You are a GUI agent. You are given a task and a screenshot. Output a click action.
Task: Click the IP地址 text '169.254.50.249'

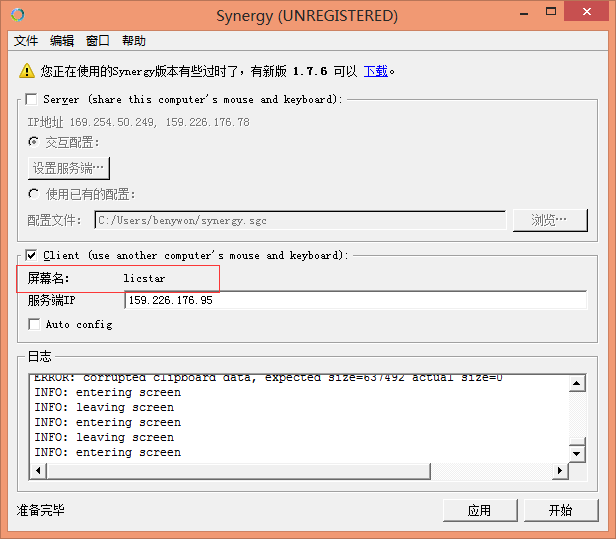click(113, 122)
